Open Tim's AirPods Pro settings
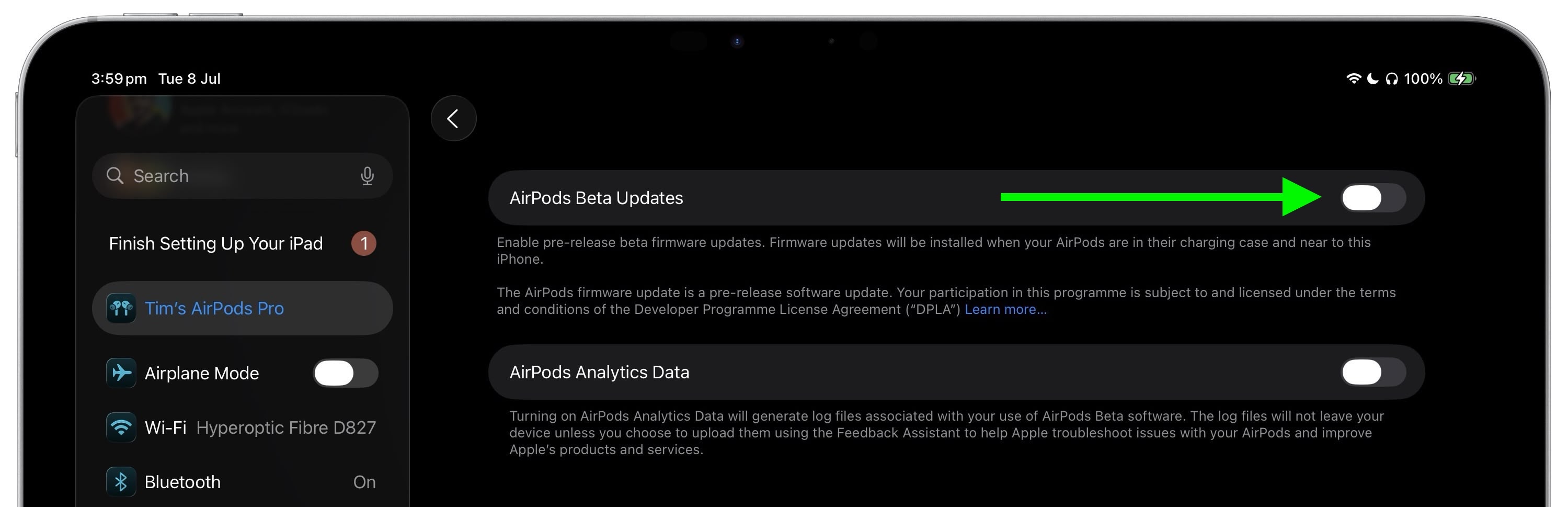 tap(242, 308)
